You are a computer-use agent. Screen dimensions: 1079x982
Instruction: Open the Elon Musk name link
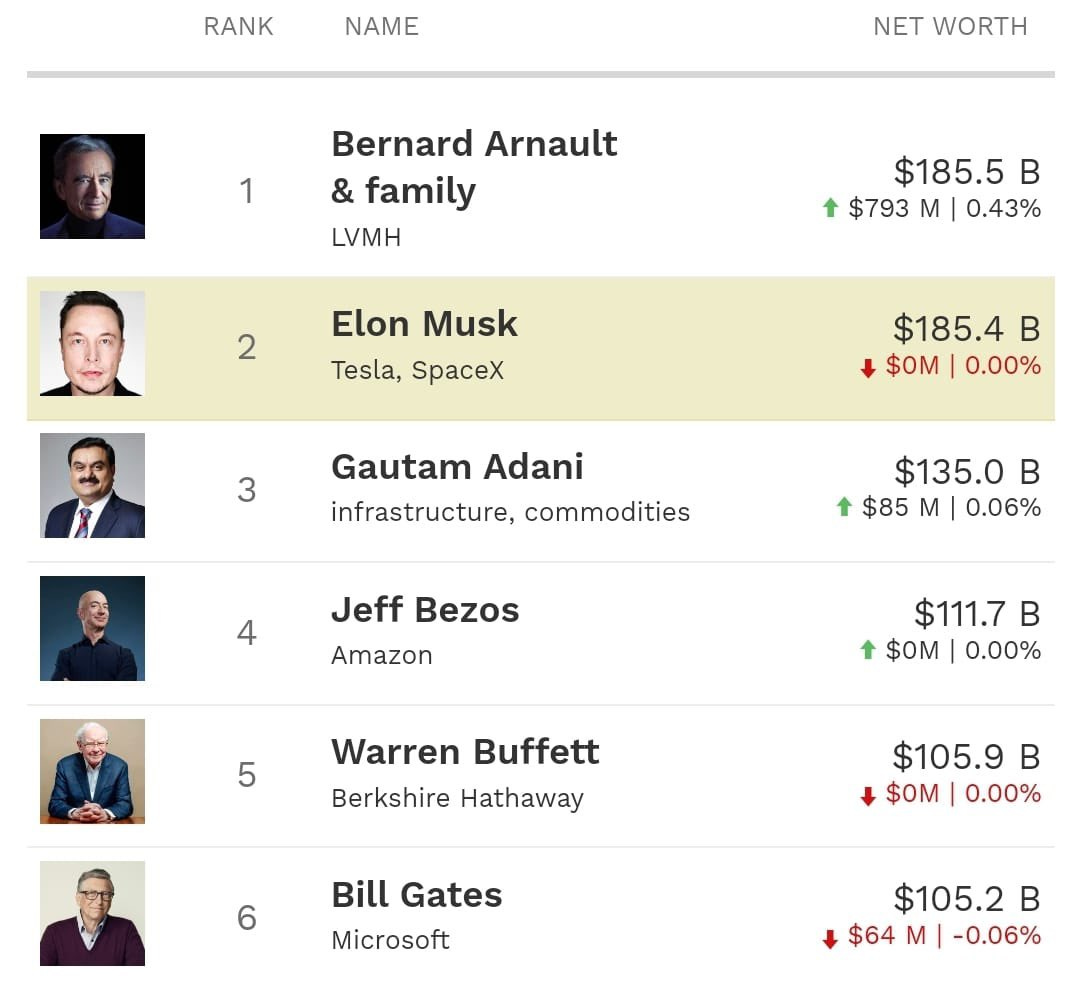pyautogui.click(x=424, y=323)
